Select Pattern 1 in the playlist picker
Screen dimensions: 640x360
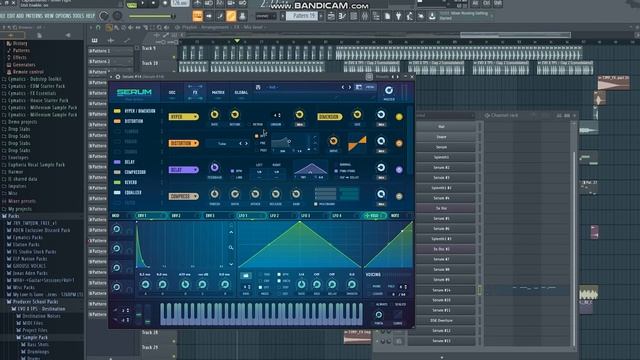tap(110, 51)
